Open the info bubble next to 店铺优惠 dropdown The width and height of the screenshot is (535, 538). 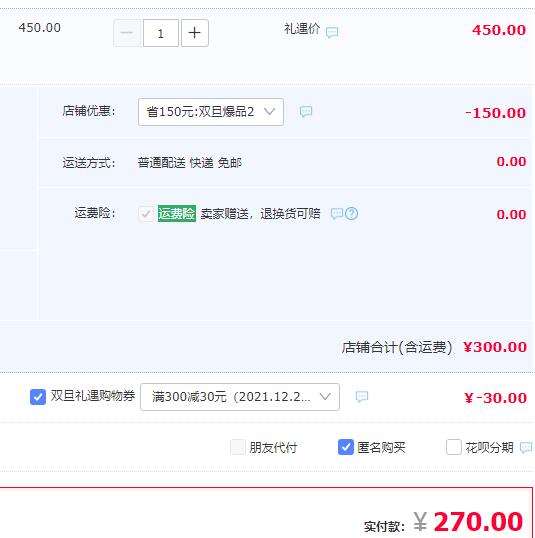tap(306, 112)
